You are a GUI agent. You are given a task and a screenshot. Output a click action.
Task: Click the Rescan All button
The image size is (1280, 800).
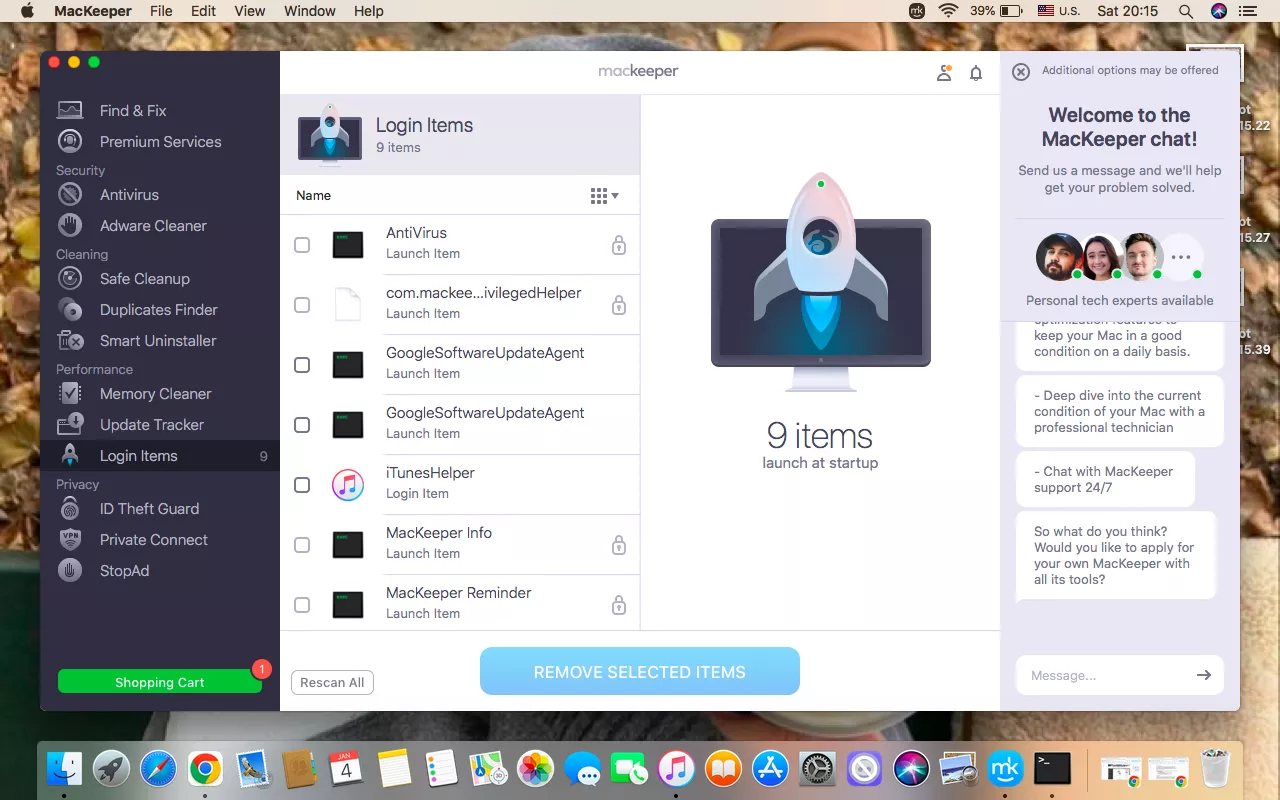pyautogui.click(x=332, y=682)
